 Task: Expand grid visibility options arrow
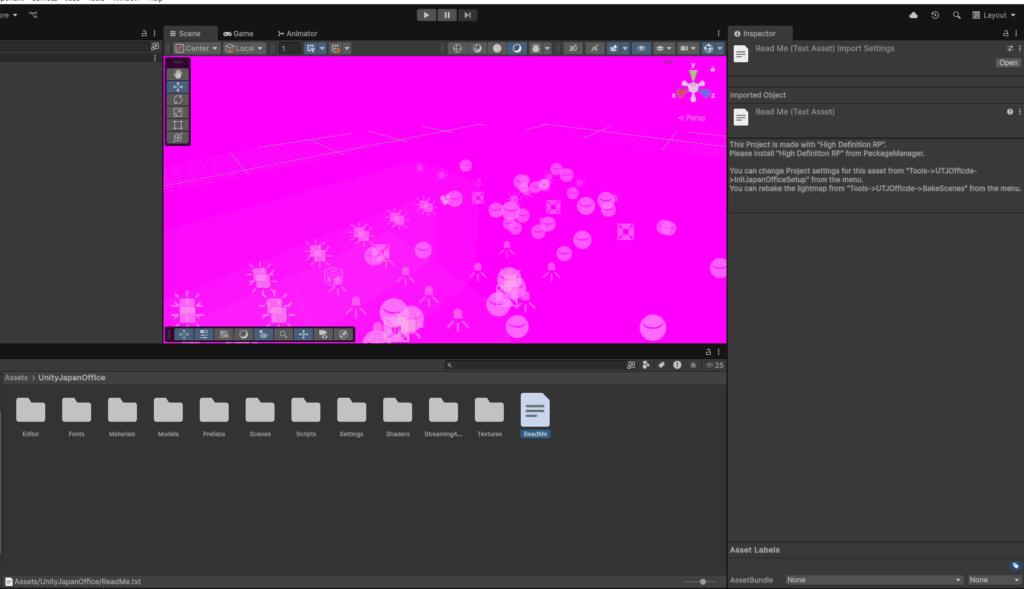322,48
